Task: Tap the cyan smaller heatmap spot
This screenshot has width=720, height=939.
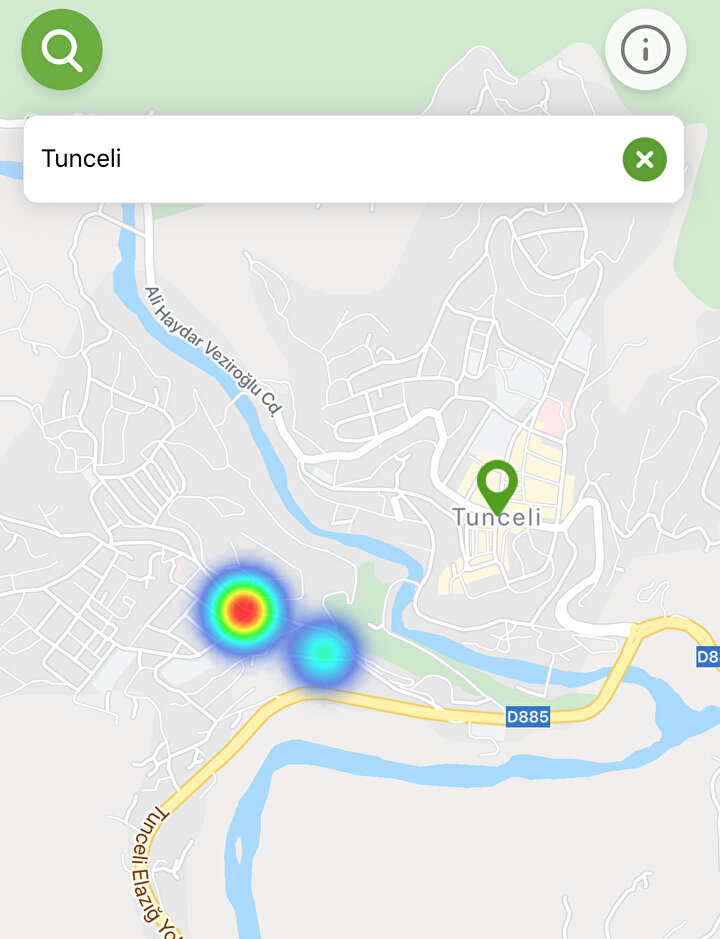Action: pos(324,652)
